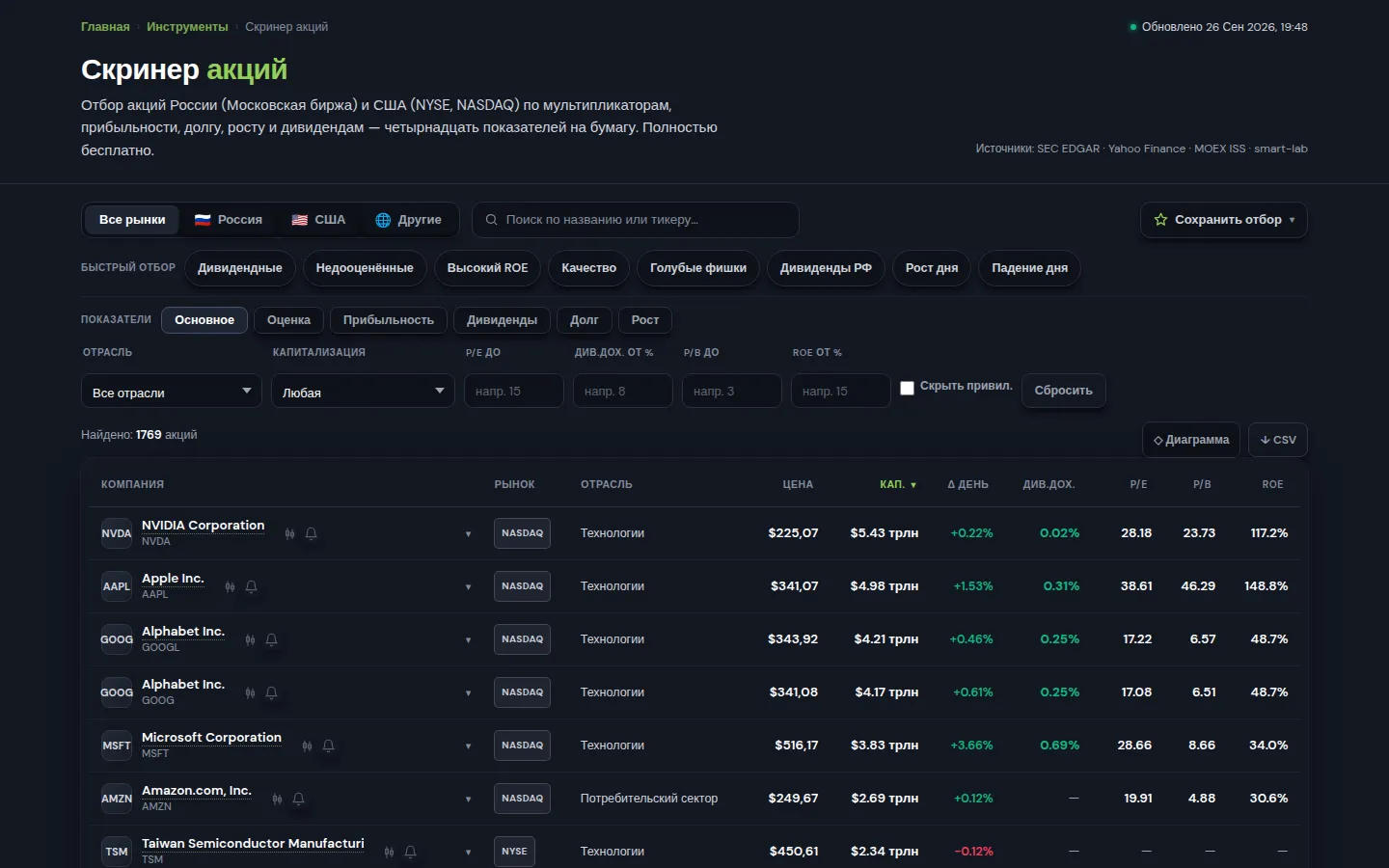Open the "Все отрасли" industry dropdown
The image size is (1389, 868).
(171, 391)
